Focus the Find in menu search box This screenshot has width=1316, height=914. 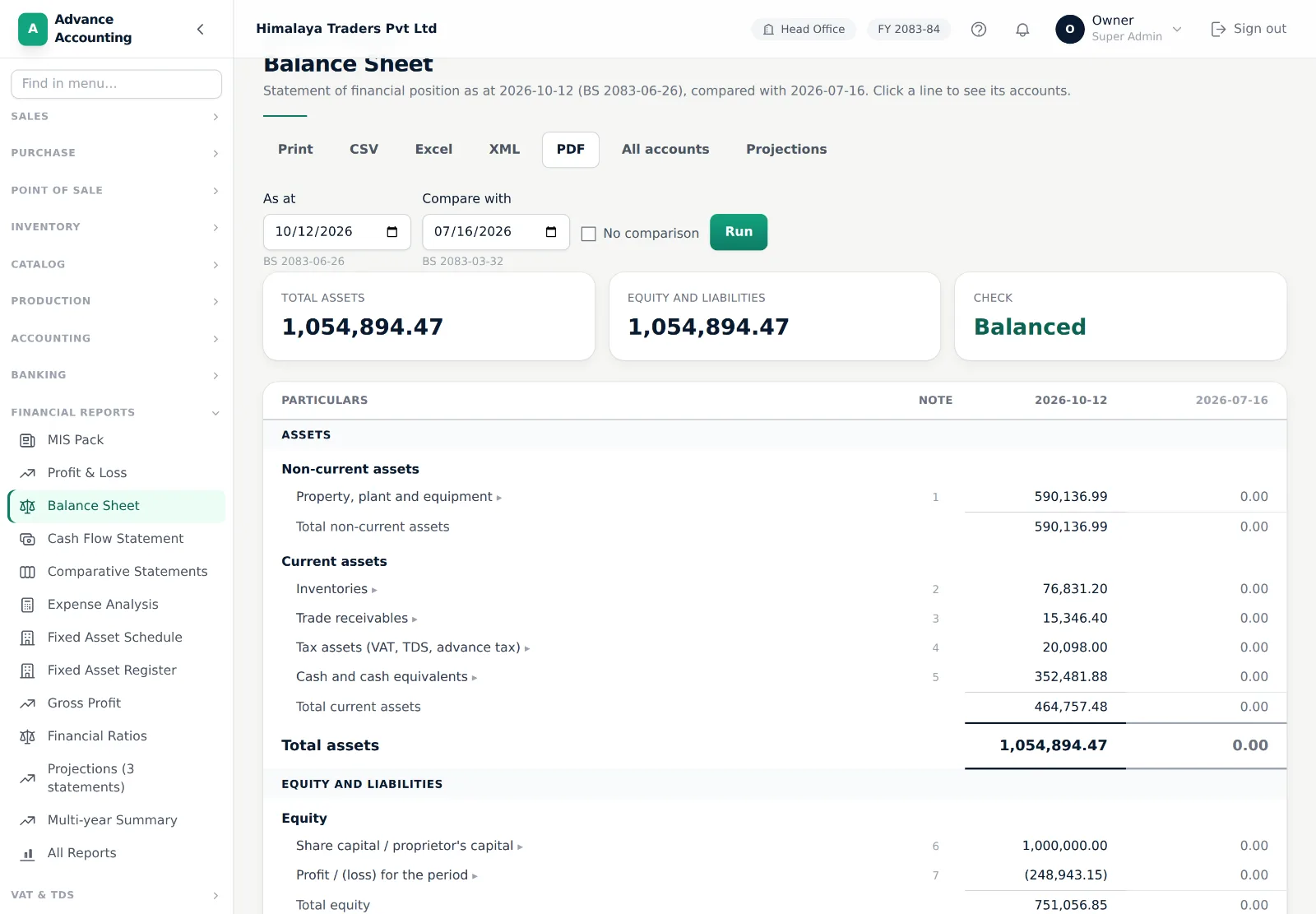pyautogui.click(x=116, y=84)
